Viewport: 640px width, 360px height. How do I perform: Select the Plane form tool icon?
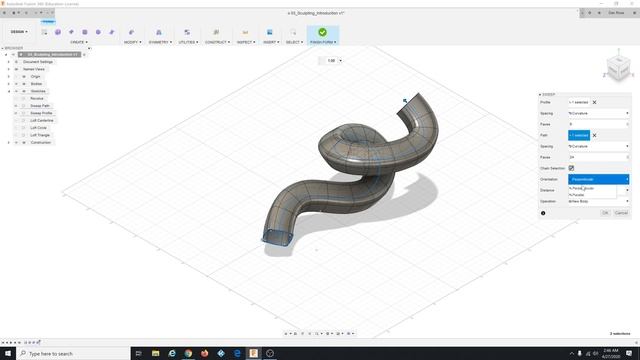71,32
